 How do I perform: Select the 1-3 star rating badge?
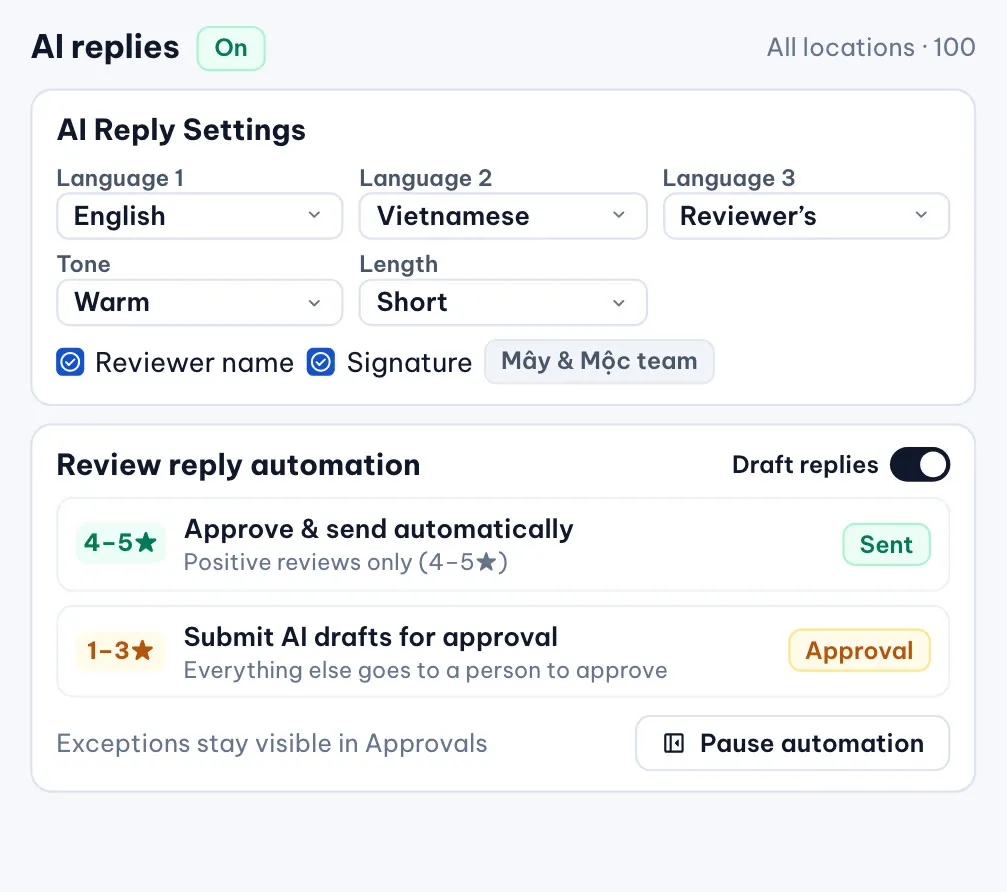121,651
